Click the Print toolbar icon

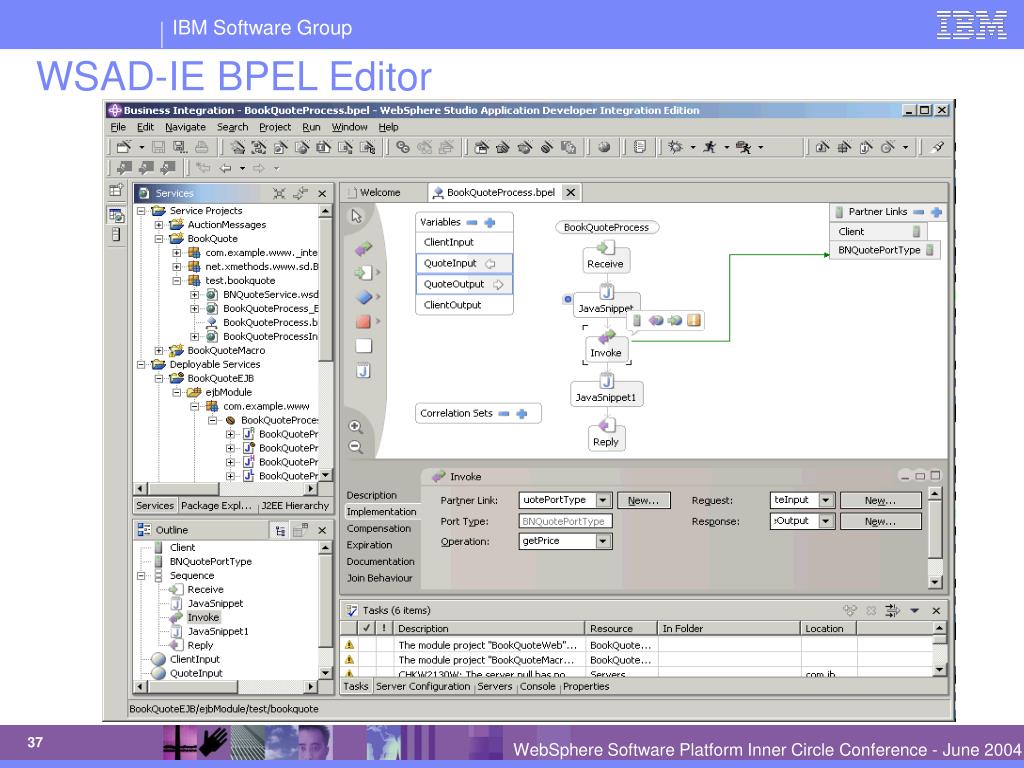coord(202,148)
